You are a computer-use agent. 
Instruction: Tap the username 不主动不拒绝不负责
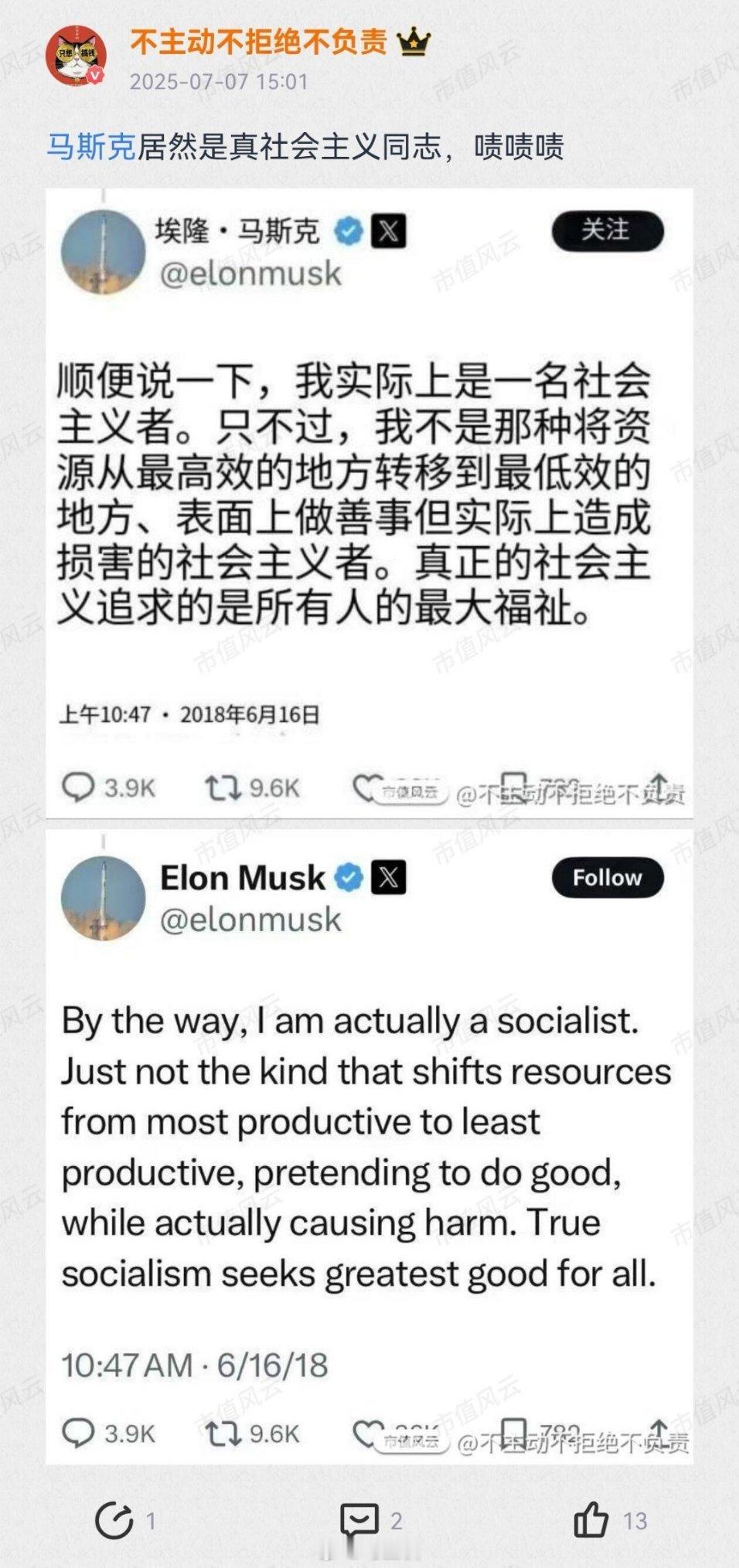[258, 43]
